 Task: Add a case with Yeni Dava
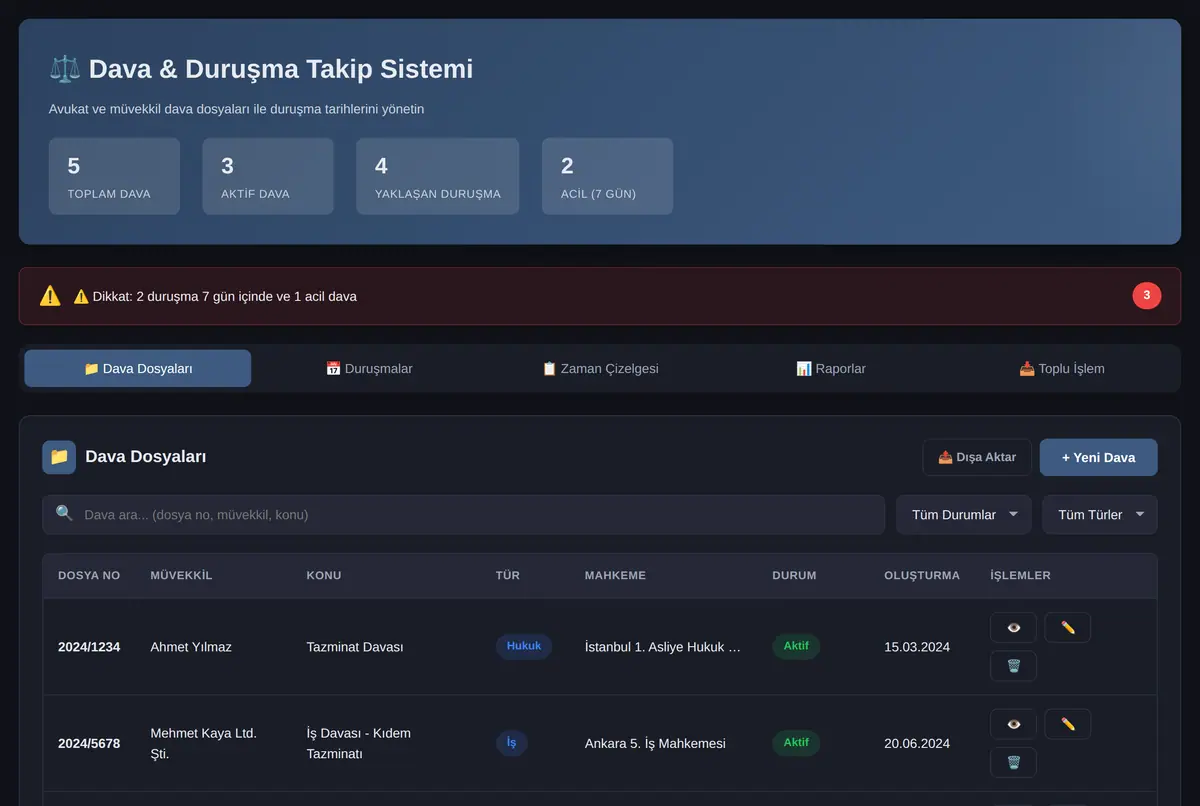pos(1099,457)
